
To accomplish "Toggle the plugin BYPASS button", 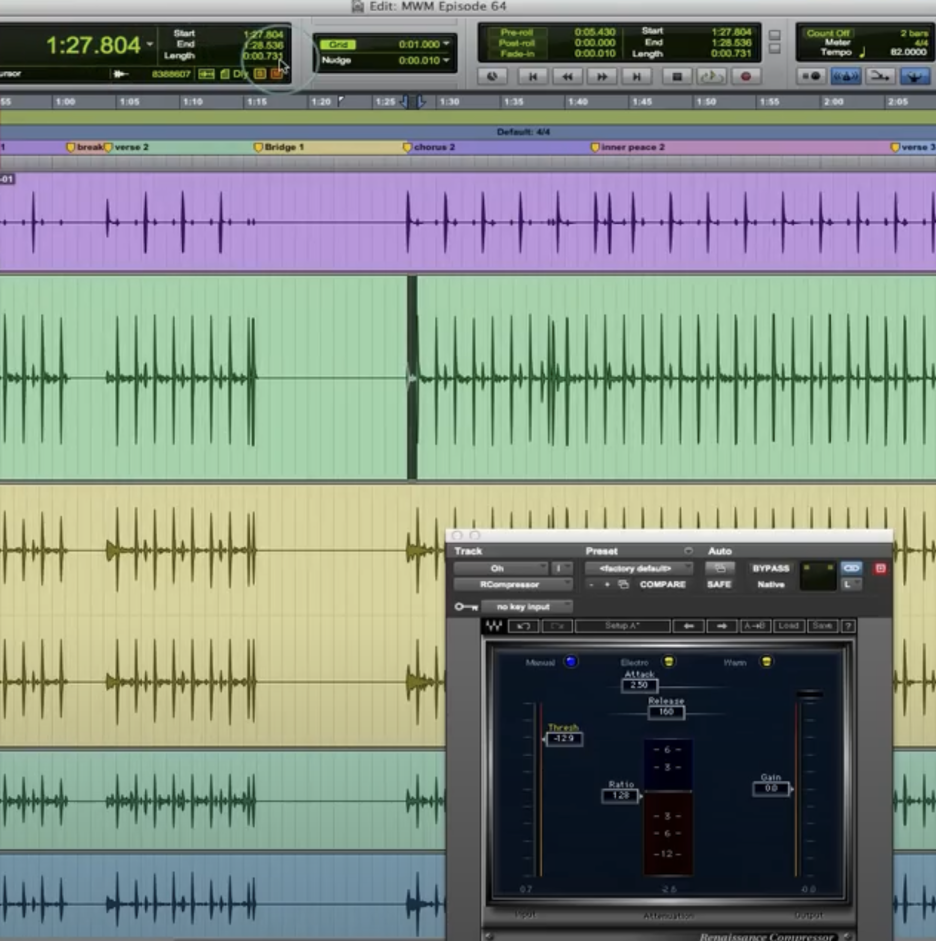I will click(771, 568).
